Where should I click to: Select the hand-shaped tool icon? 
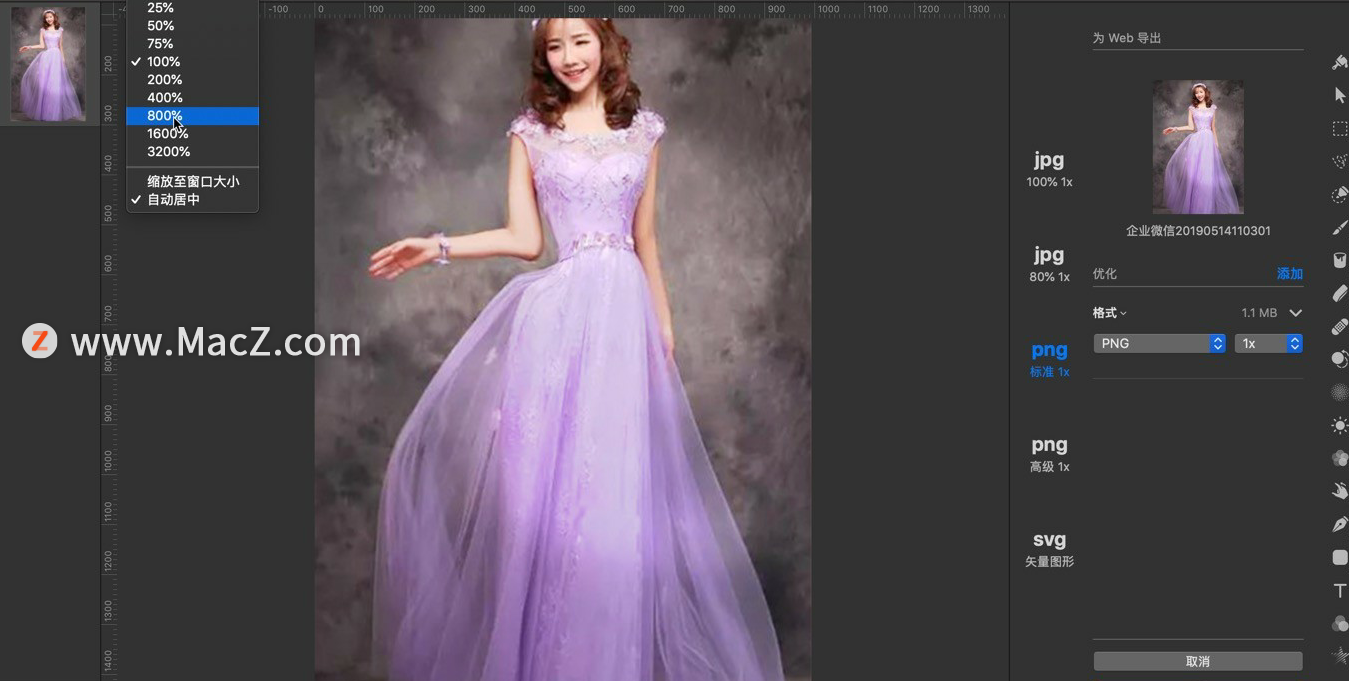point(1340,491)
